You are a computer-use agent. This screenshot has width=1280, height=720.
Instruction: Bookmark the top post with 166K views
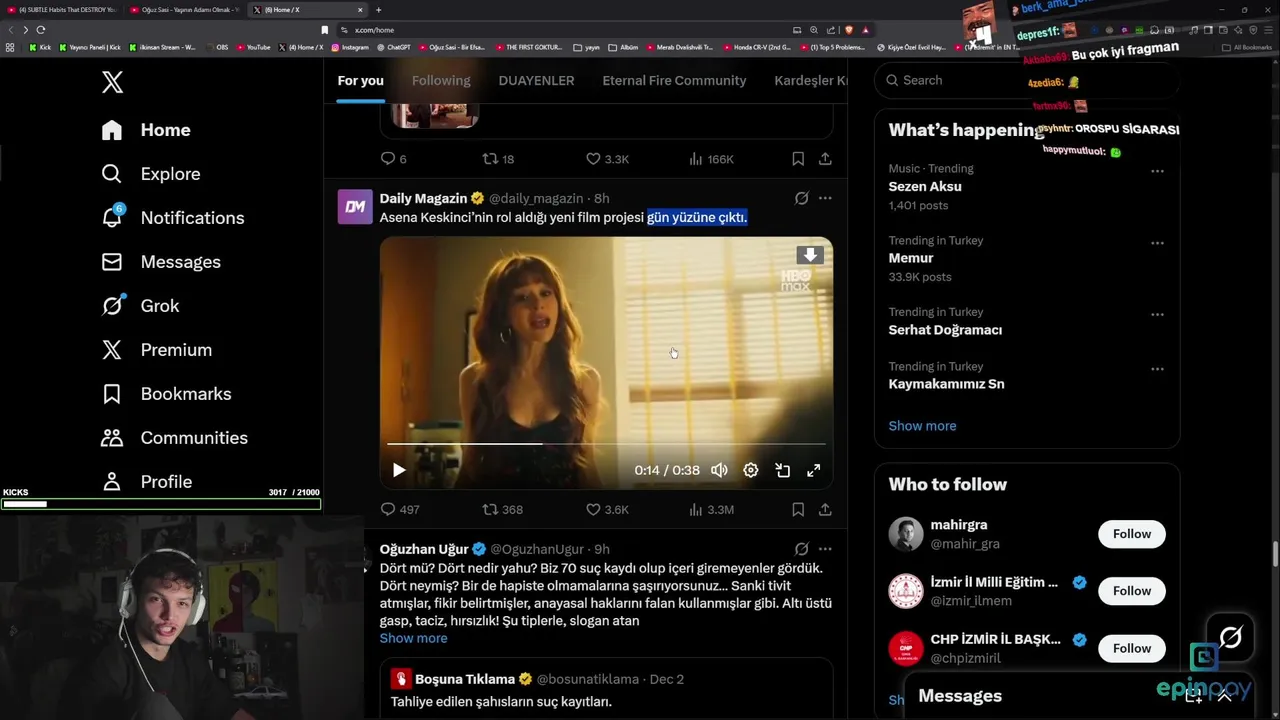[798, 159]
